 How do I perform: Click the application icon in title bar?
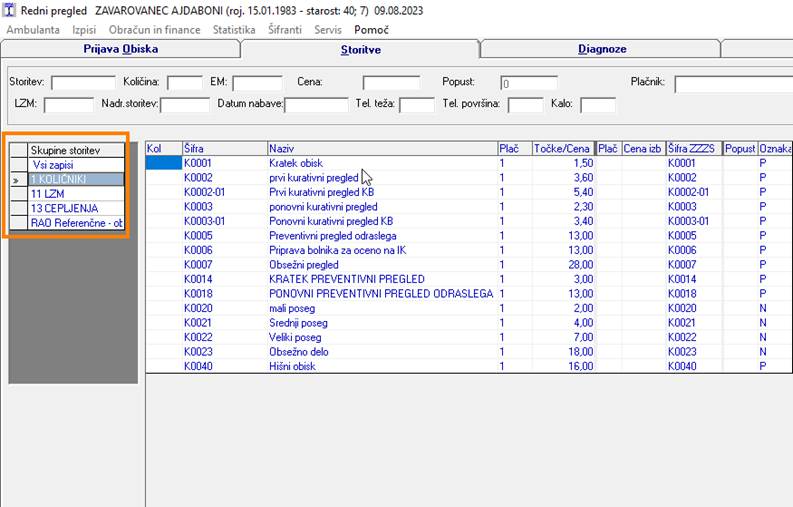tap(10, 10)
